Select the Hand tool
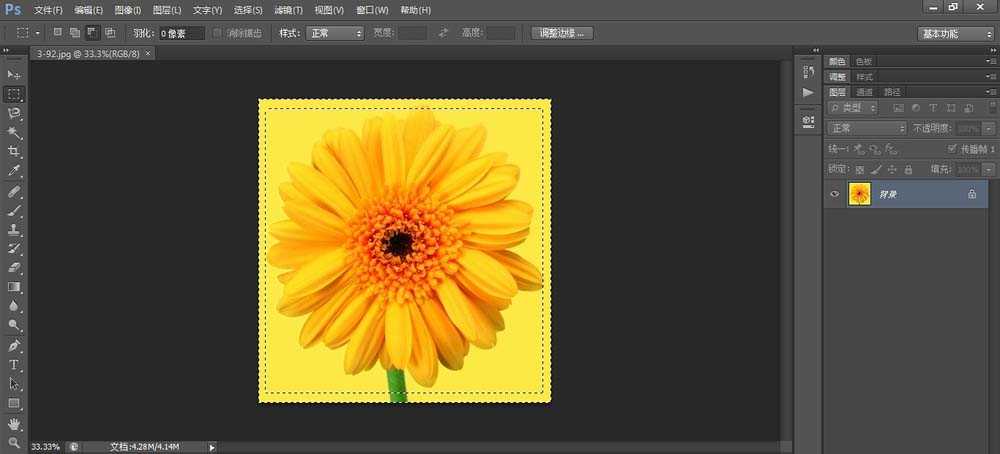The image size is (1000, 454). 14,423
